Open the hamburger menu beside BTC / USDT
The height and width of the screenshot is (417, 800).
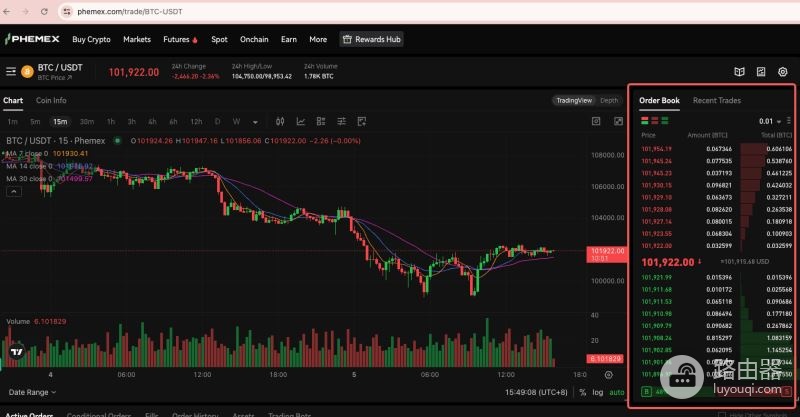click(x=11, y=71)
